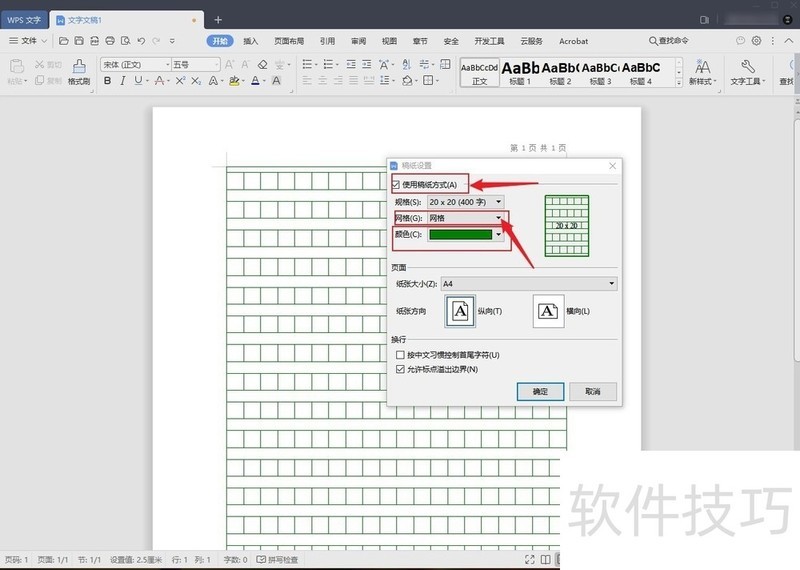Select the Format Painter (格式刷) tool
This screenshot has width=800, height=570.
coord(79,72)
